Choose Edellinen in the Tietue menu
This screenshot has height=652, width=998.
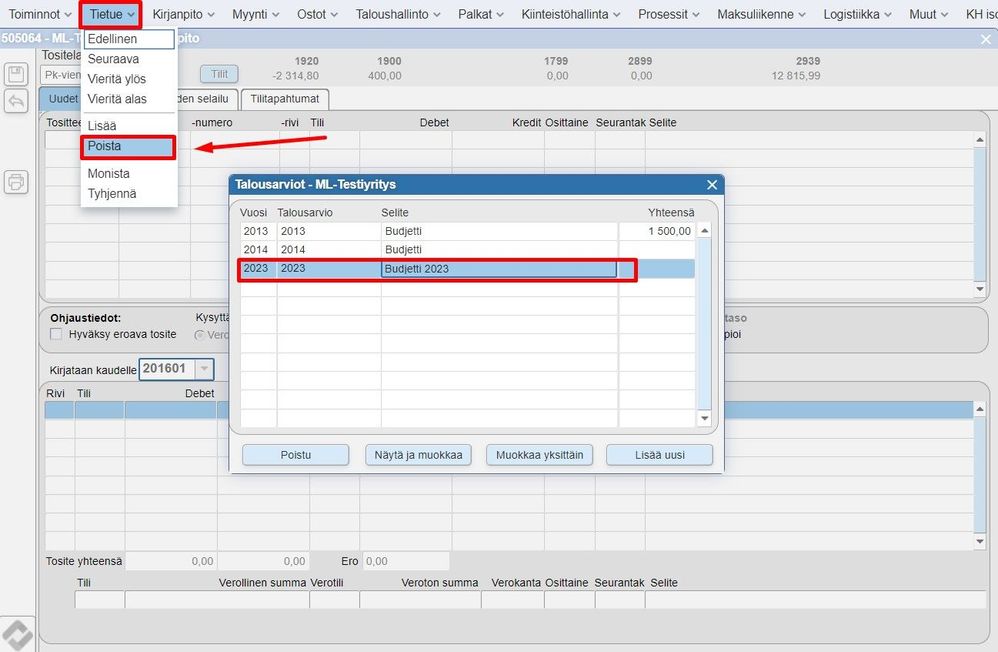pos(129,39)
